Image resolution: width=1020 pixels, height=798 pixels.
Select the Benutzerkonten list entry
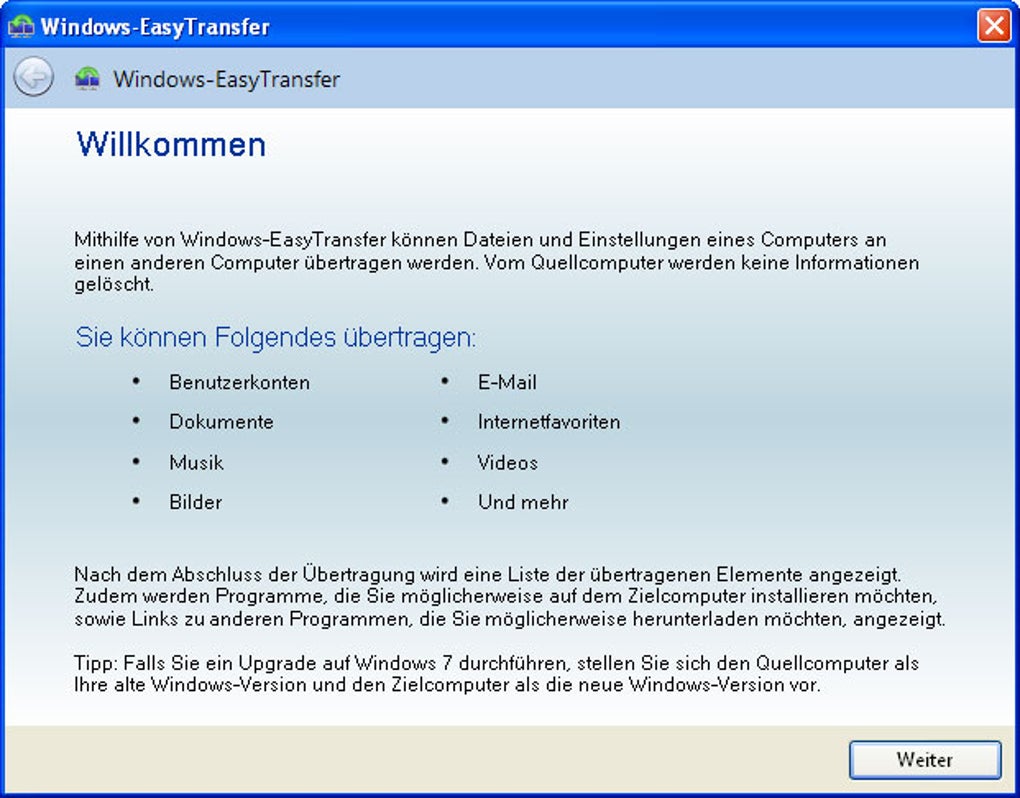click(239, 382)
